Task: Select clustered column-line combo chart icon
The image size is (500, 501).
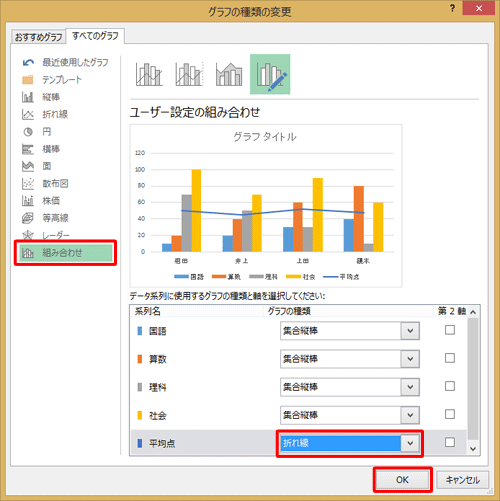Action: tap(149, 74)
